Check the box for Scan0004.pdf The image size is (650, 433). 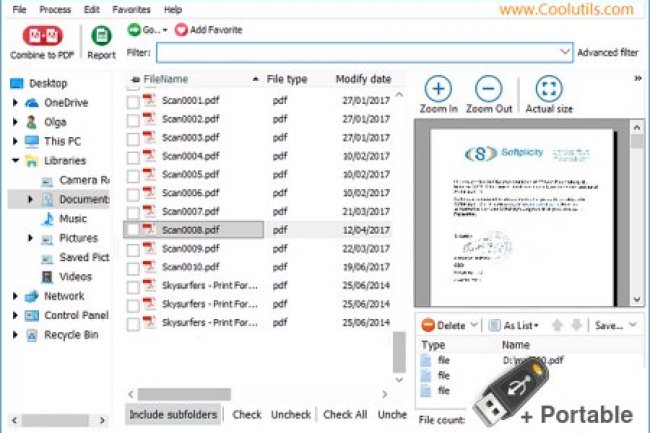[133, 158]
